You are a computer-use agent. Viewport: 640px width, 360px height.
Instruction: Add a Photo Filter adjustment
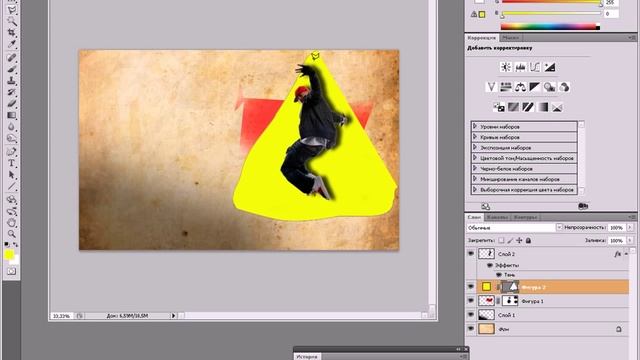[549, 87]
